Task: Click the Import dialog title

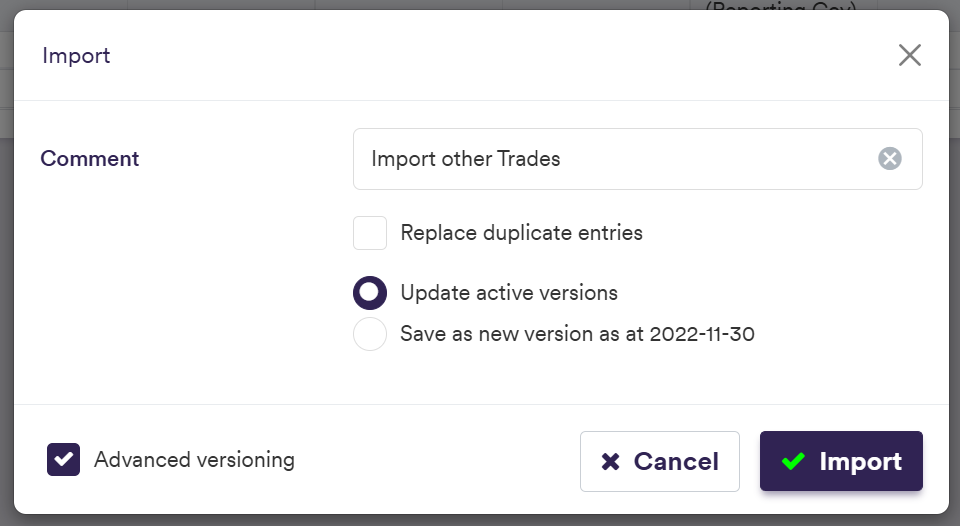Action: coord(76,56)
